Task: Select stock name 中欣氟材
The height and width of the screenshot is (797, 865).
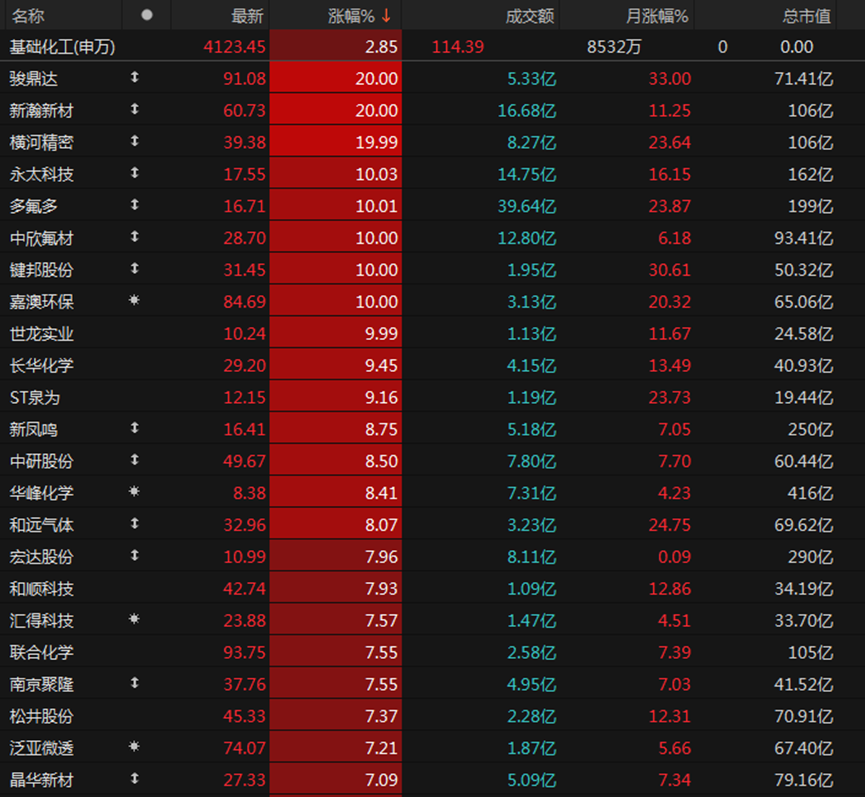Action: [41, 238]
